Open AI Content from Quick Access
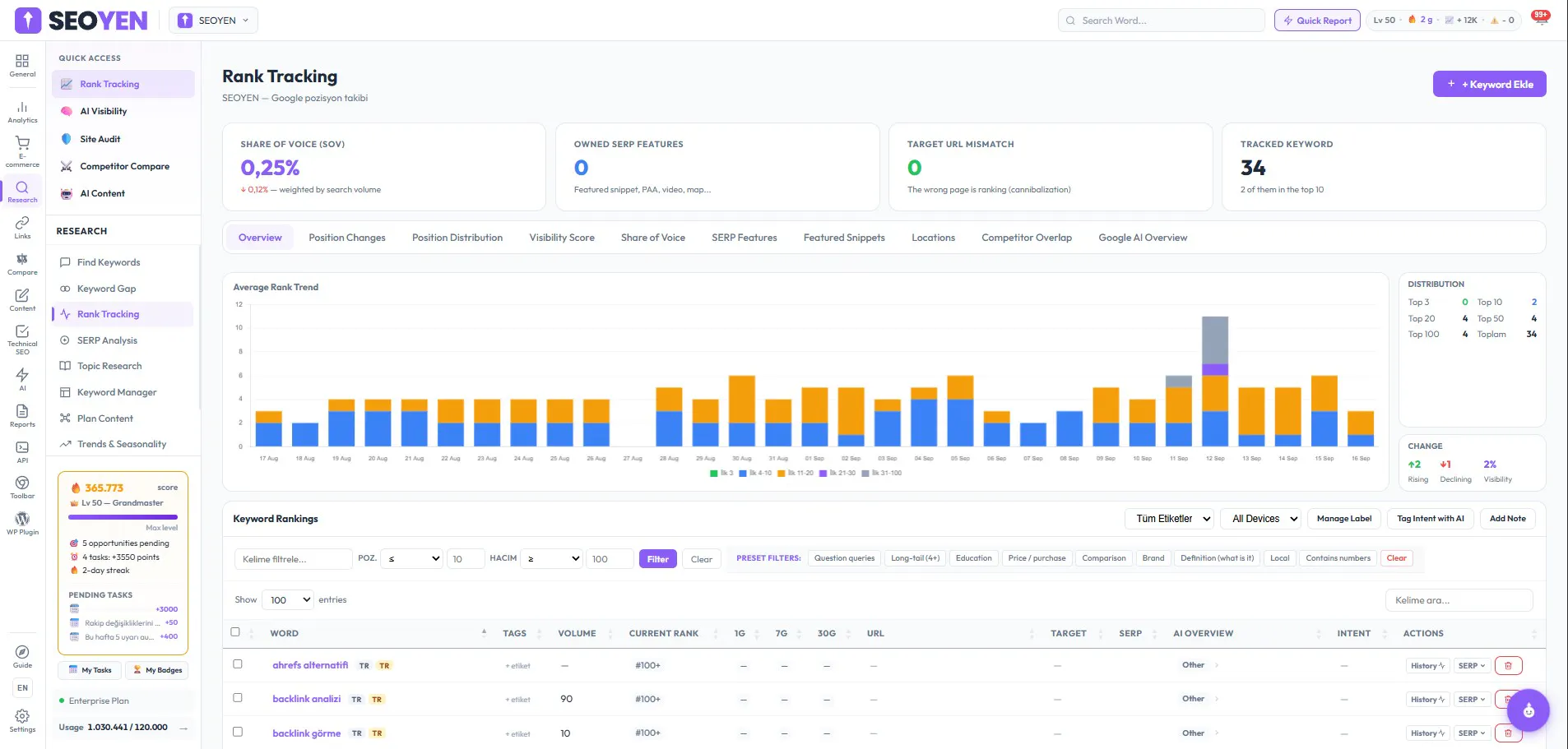Image resolution: width=1568 pixels, height=749 pixels. pyautogui.click(x=123, y=193)
